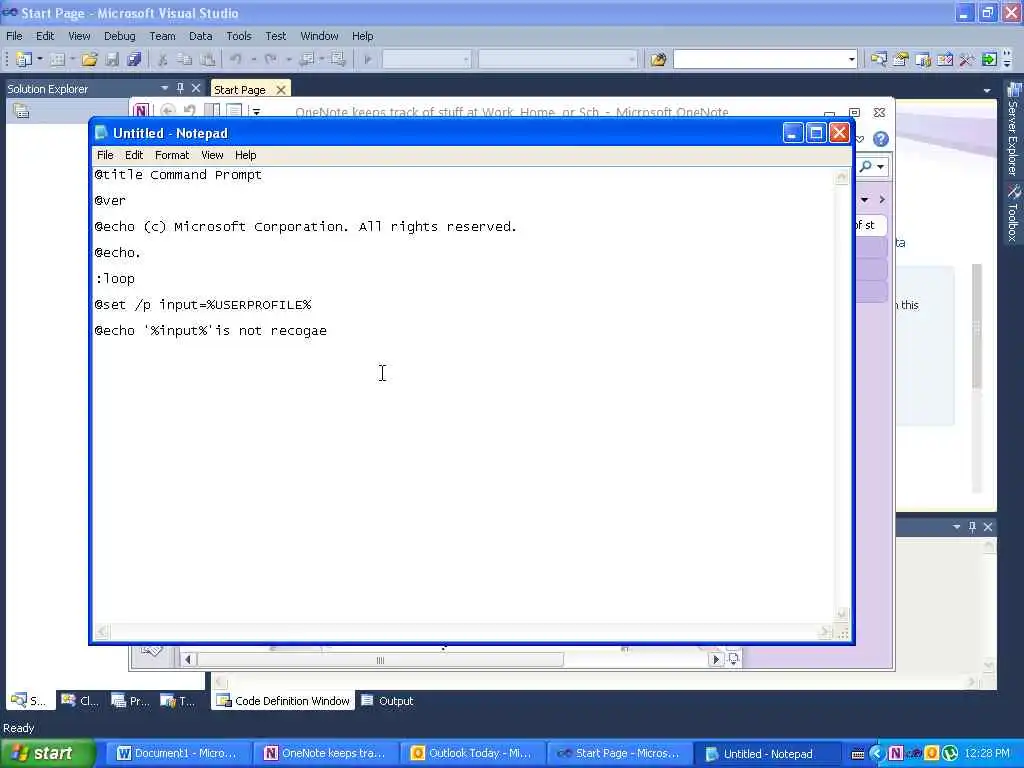The image size is (1024, 768).
Task: Click Save icon in Visual Studio toolbar
Action: point(112,59)
